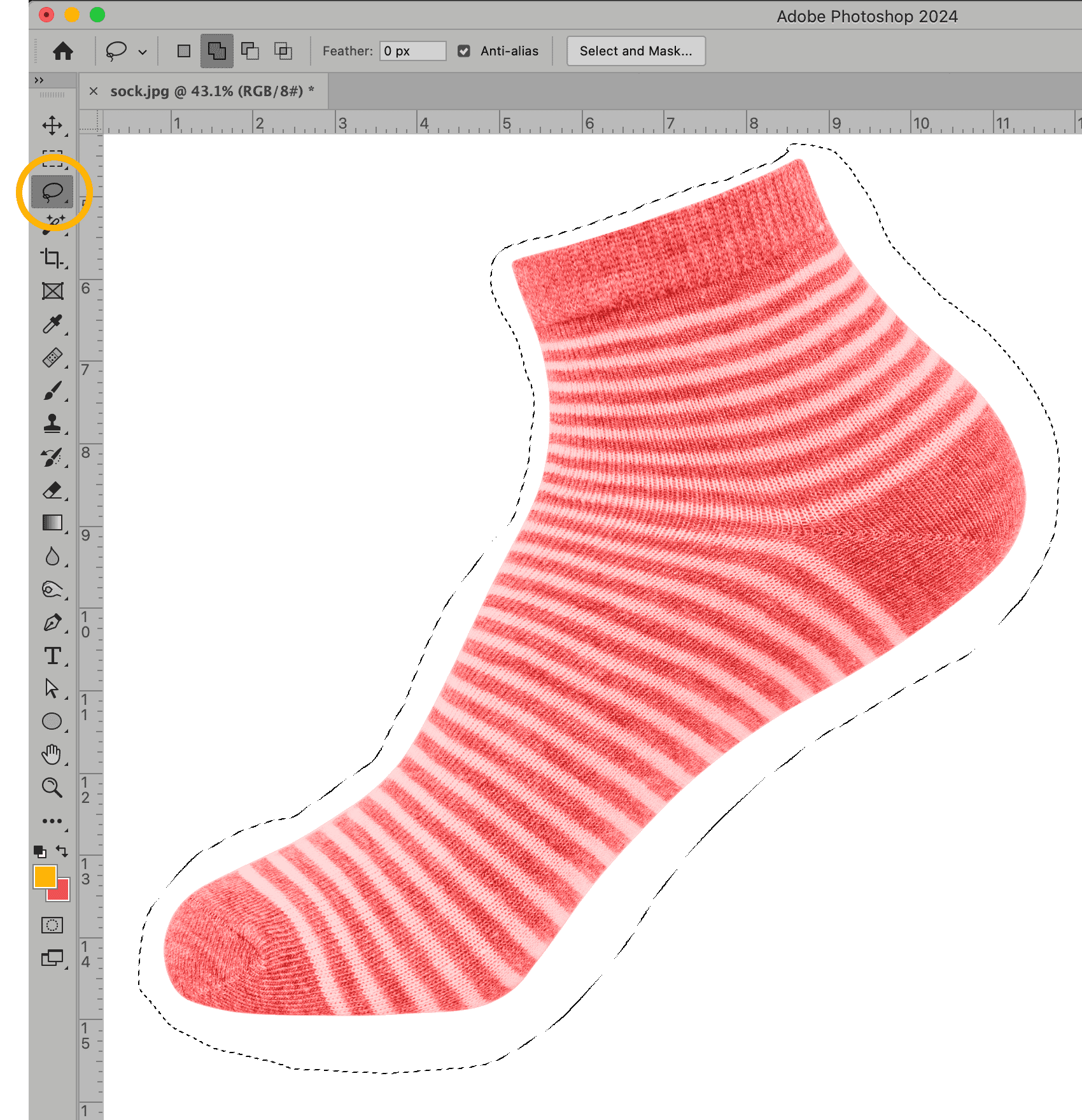This screenshot has width=1082, height=1120.
Task: Click the Pen tool
Action: point(52,623)
